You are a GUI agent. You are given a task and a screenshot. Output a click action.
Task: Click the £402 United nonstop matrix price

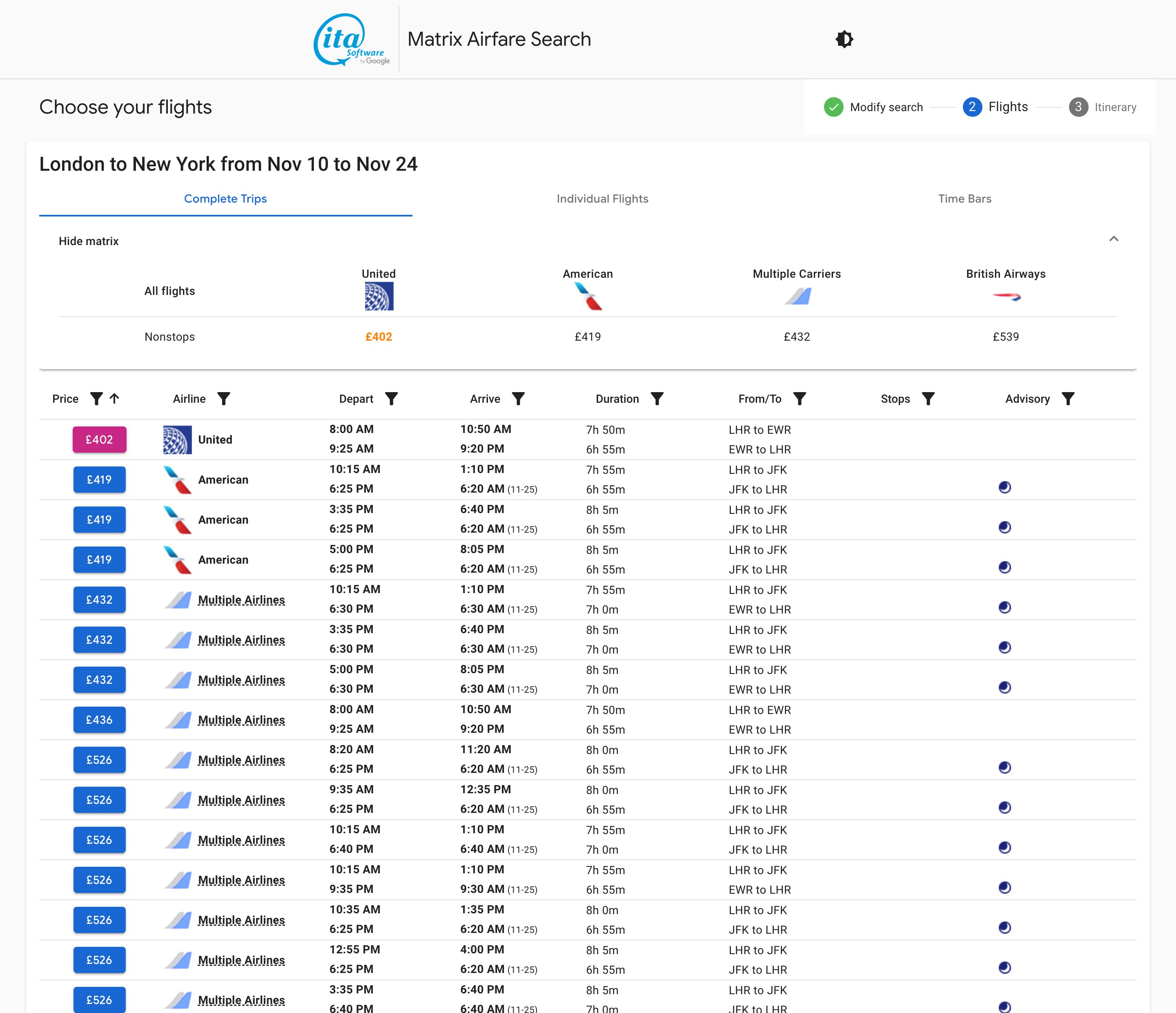click(x=379, y=337)
